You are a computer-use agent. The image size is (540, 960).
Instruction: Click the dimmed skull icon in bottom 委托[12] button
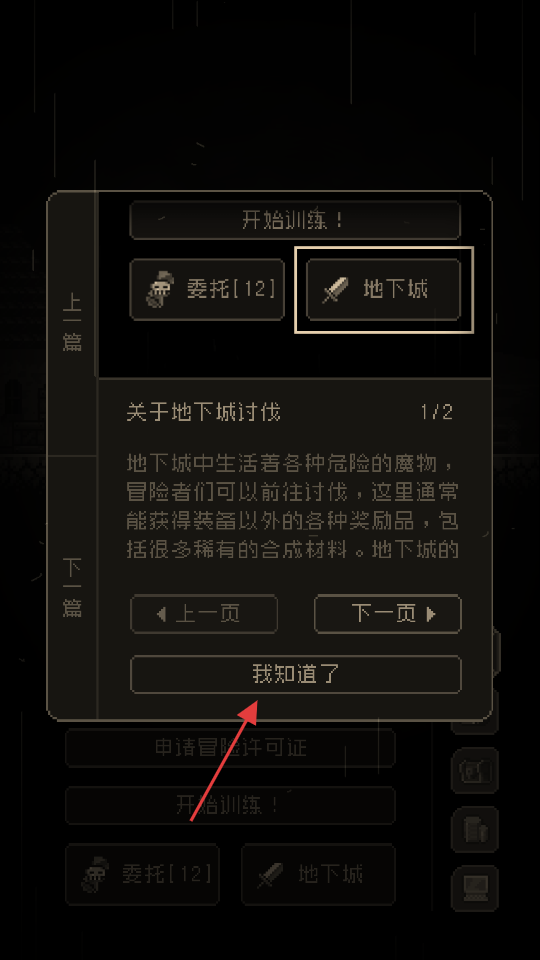pos(96,874)
